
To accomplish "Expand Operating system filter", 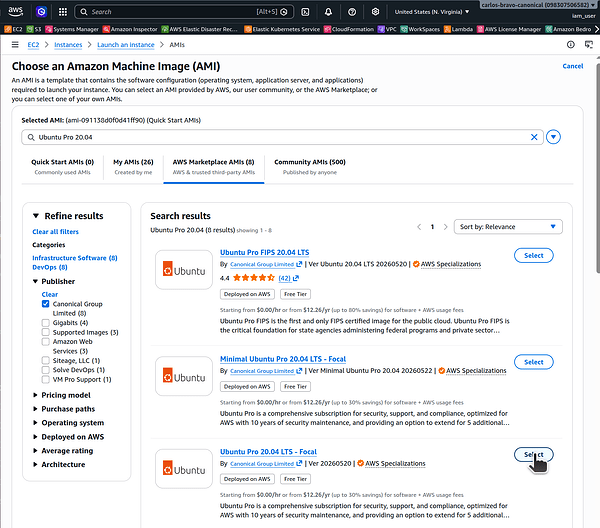I will pos(35,422).
